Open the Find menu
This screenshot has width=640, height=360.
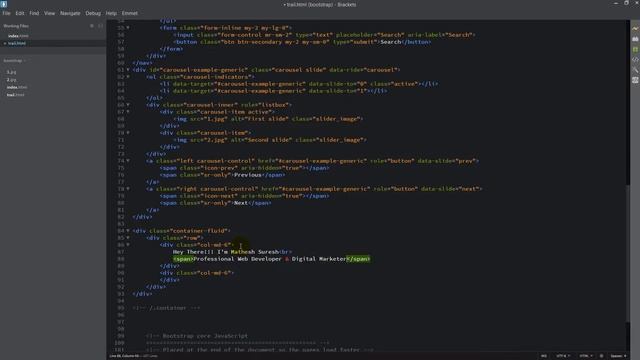[34, 13]
